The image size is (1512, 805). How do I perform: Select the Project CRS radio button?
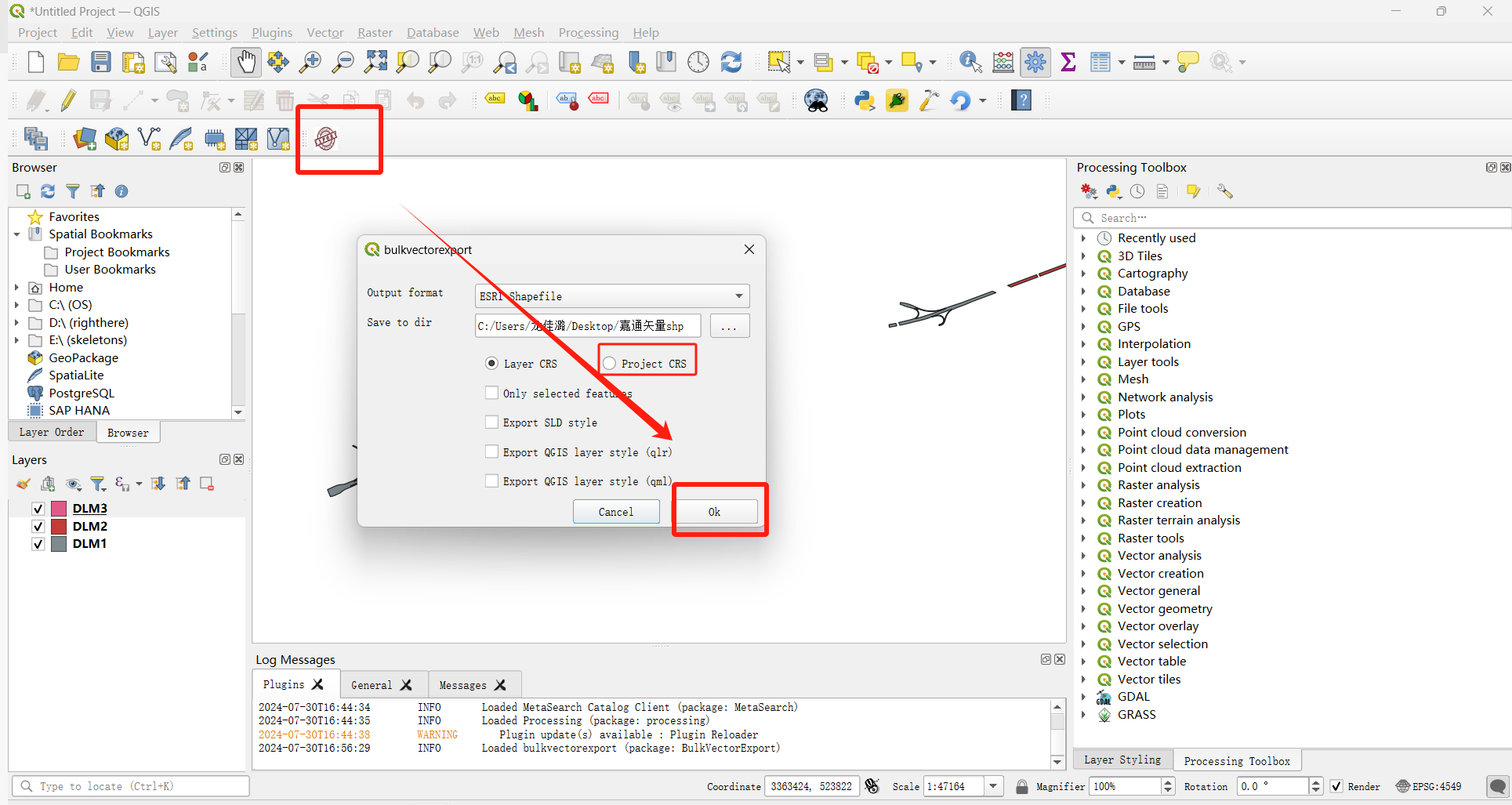(x=609, y=364)
